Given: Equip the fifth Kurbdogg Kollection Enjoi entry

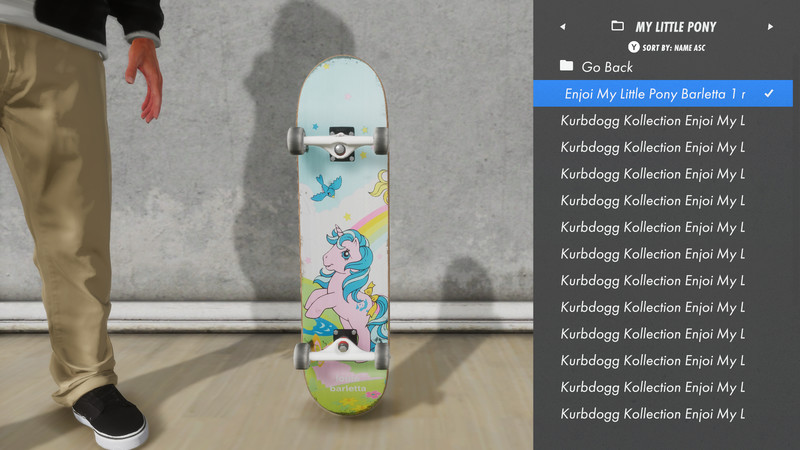Looking at the screenshot, I should click(663, 227).
